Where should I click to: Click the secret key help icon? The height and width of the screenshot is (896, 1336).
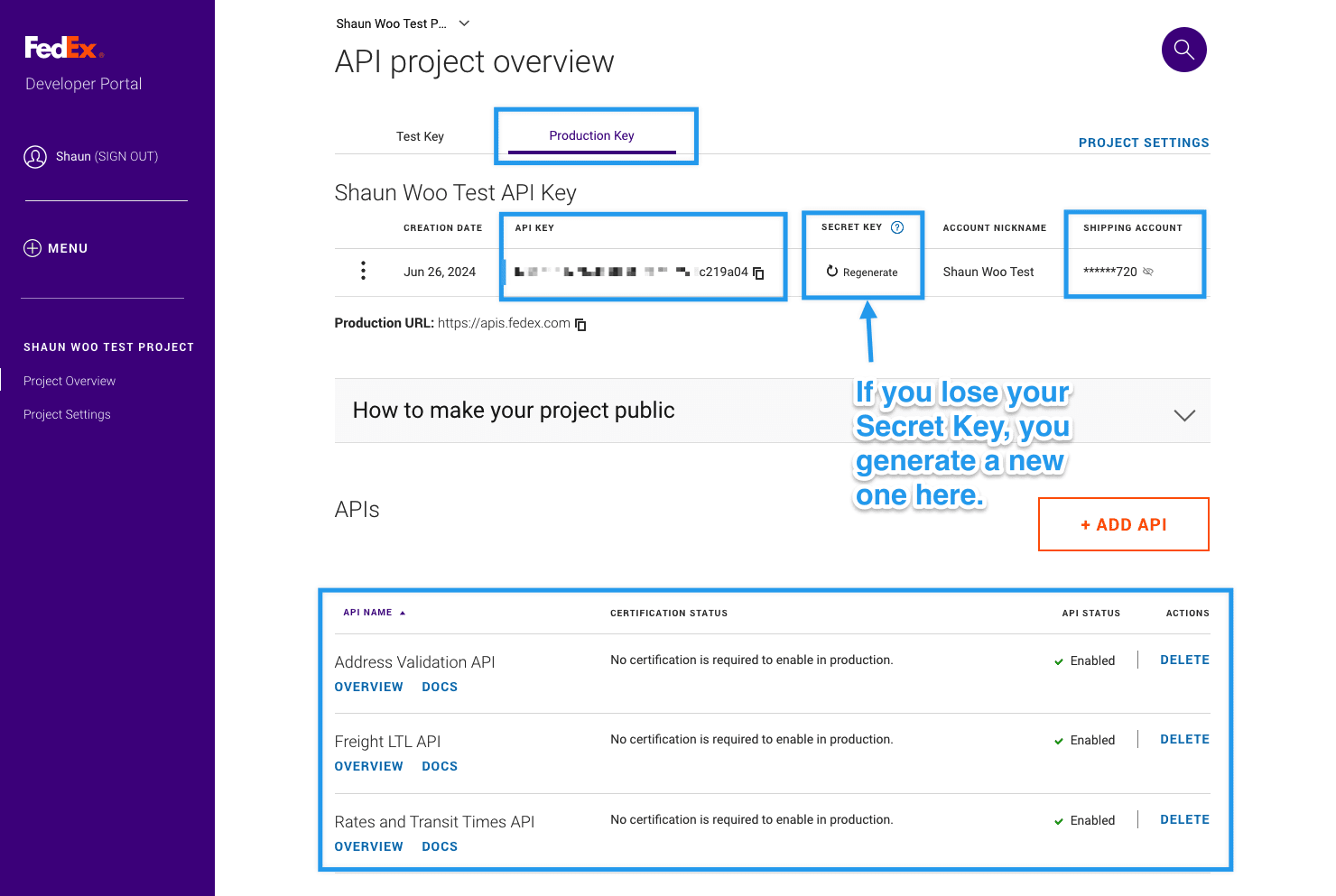pos(897,227)
